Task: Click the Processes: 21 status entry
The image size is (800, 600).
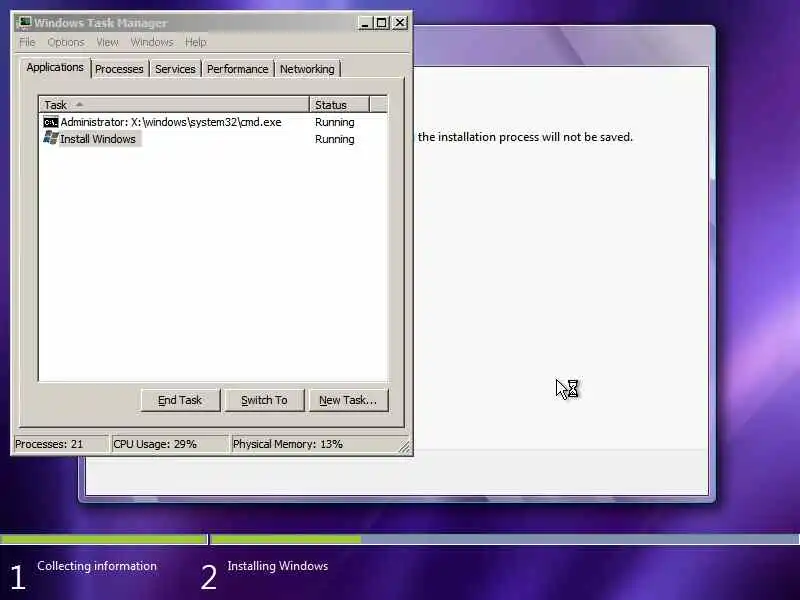Action: tap(60, 444)
